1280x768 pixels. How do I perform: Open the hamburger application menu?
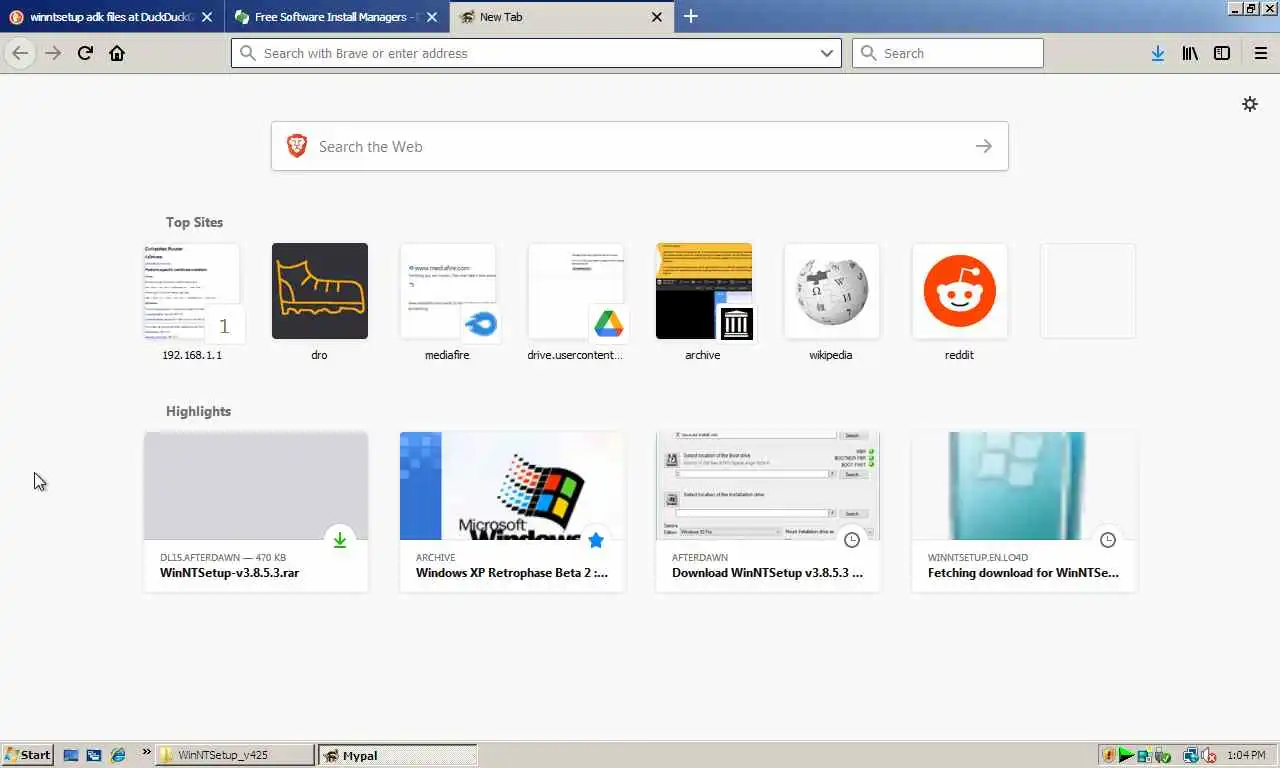click(1260, 53)
